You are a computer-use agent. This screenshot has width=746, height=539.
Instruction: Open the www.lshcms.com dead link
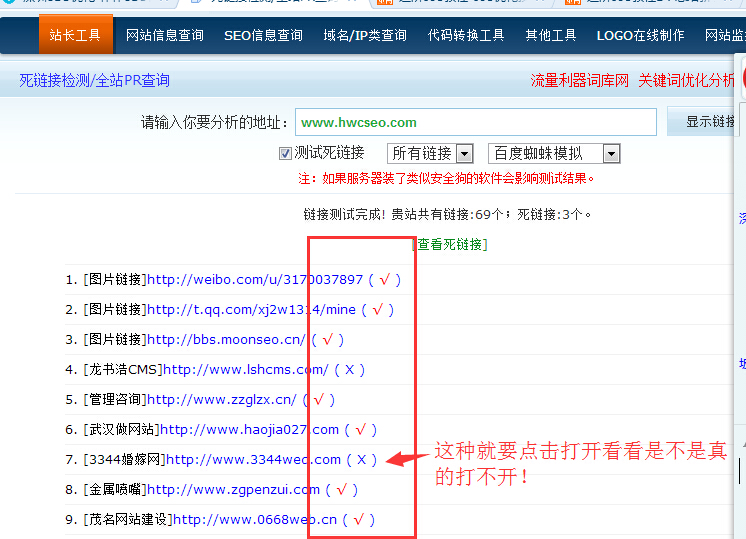(x=245, y=370)
